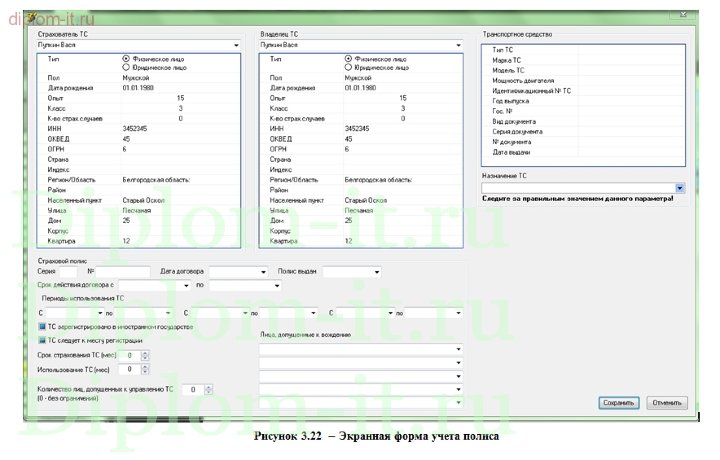Viewport: 720px width, 460px height.
Task: Tick ТС следует к месту регистрации checkbox
Action: coord(42,340)
